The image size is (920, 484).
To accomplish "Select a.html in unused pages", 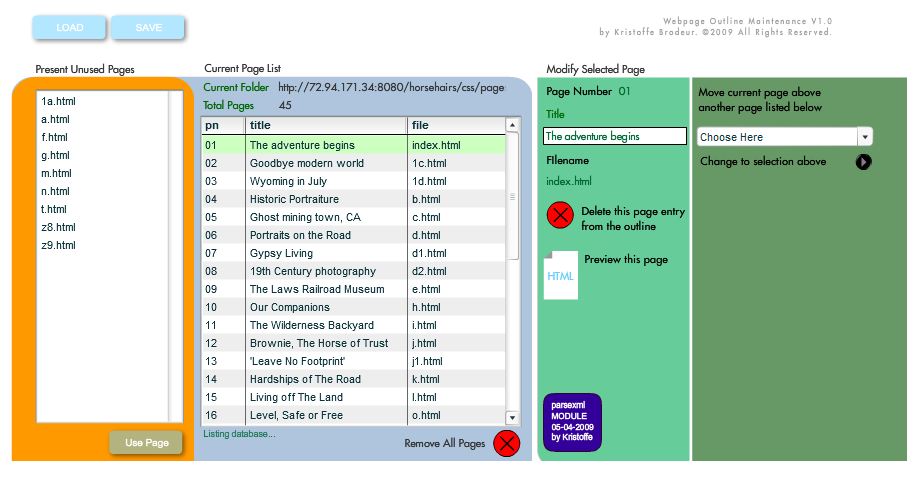I will 55,119.
